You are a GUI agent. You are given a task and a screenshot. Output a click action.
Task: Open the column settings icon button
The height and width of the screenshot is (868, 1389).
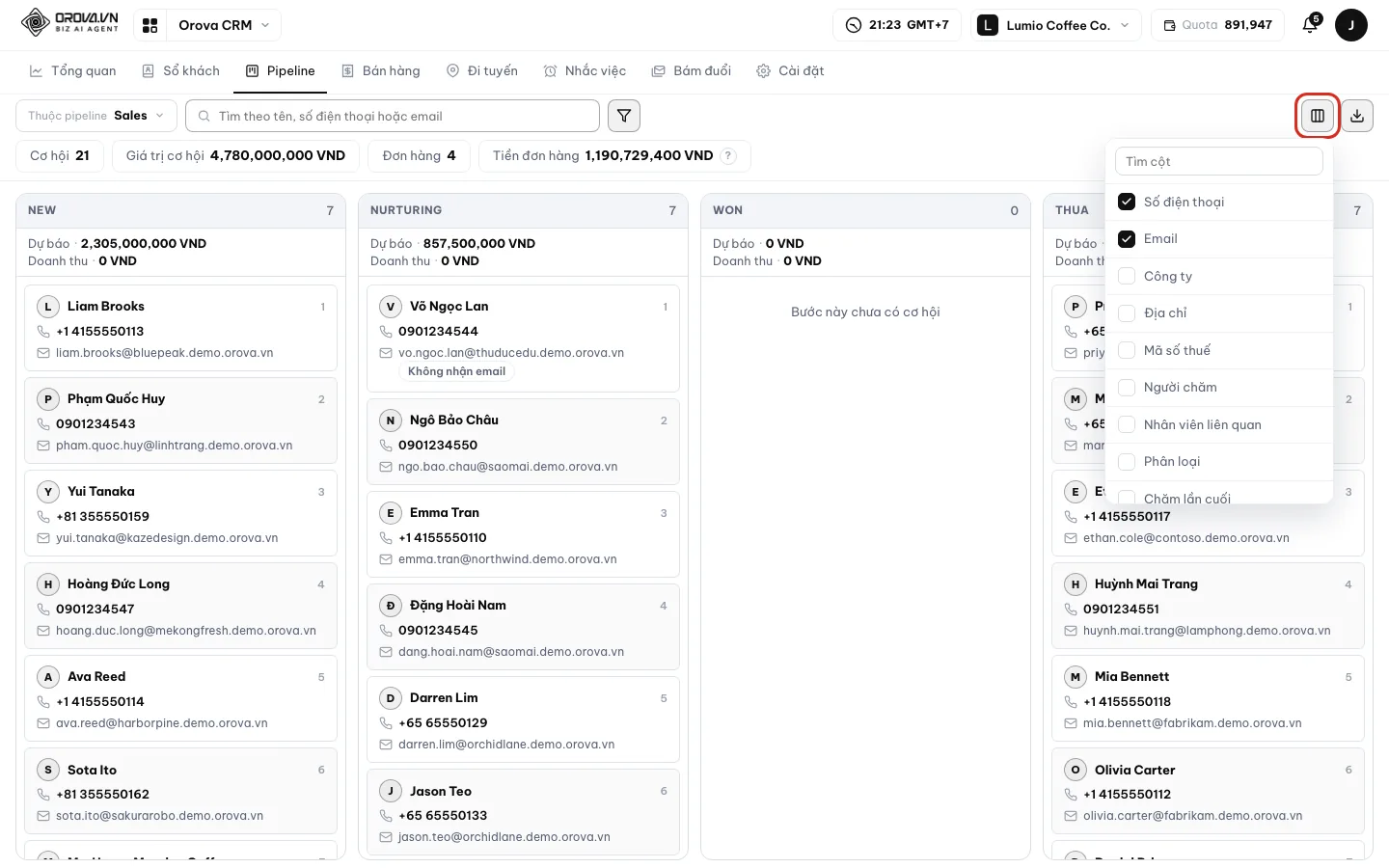tap(1318, 116)
